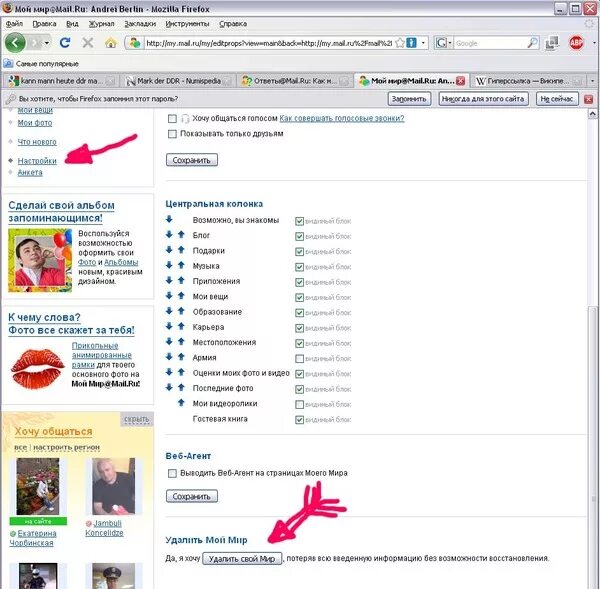Close the password notification bar

tap(589, 99)
